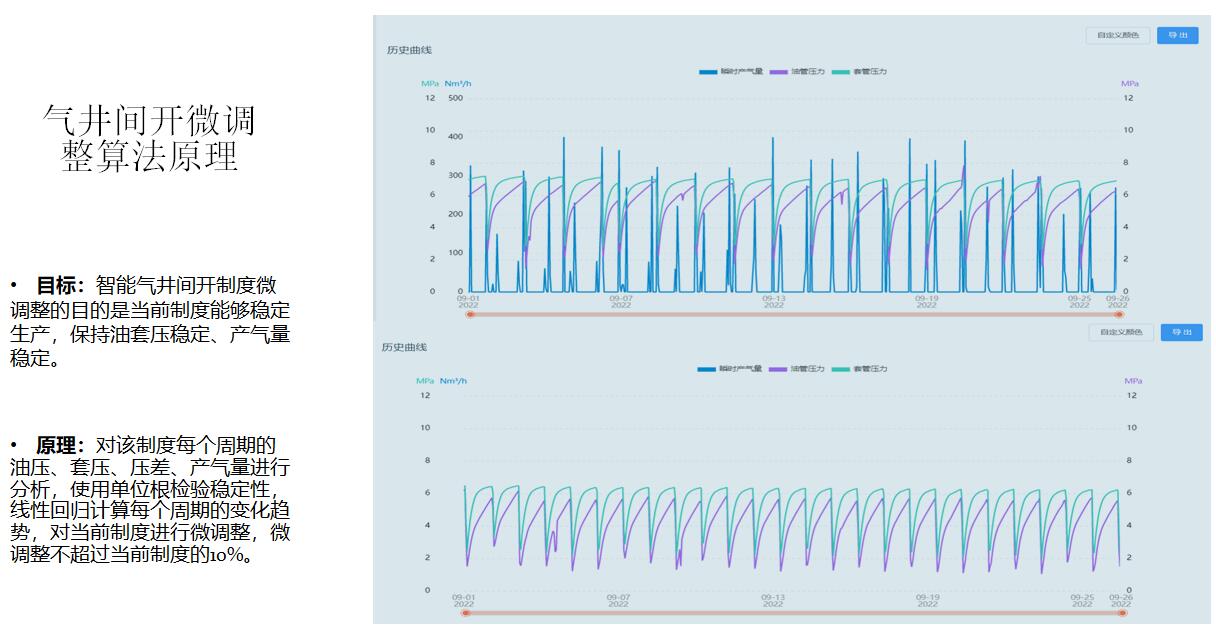
Task: Toggle 瞬时产气量 legend in top chart
Action: point(732,72)
